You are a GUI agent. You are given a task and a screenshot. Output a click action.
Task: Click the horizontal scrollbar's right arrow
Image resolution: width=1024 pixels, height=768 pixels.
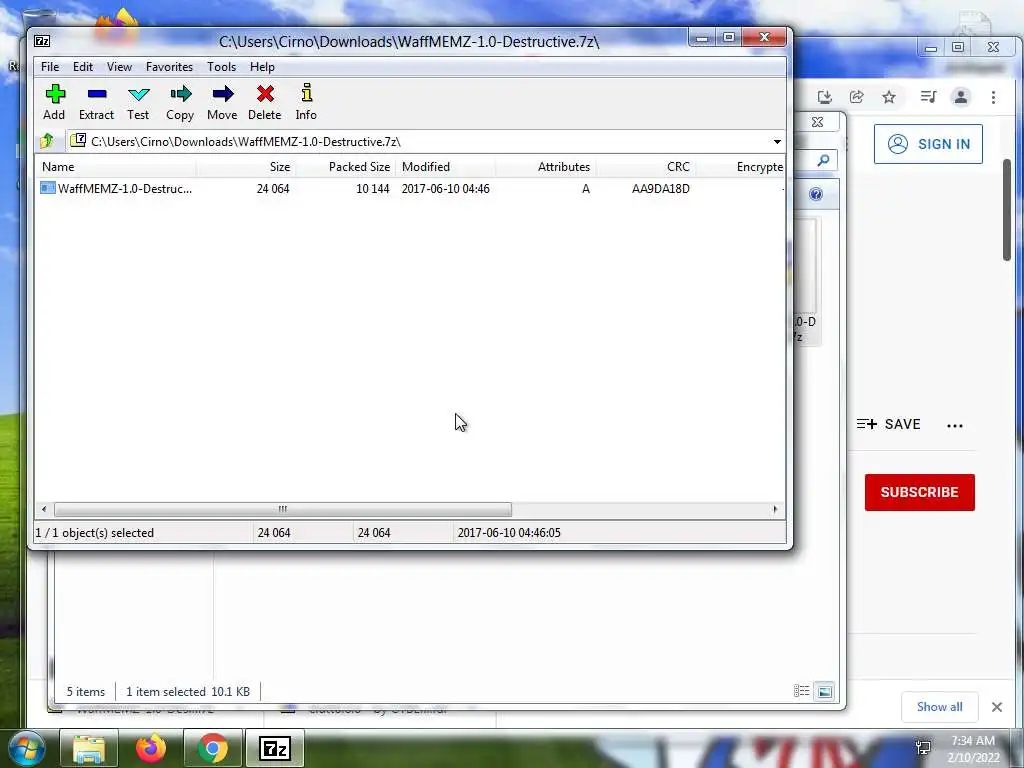[775, 509]
